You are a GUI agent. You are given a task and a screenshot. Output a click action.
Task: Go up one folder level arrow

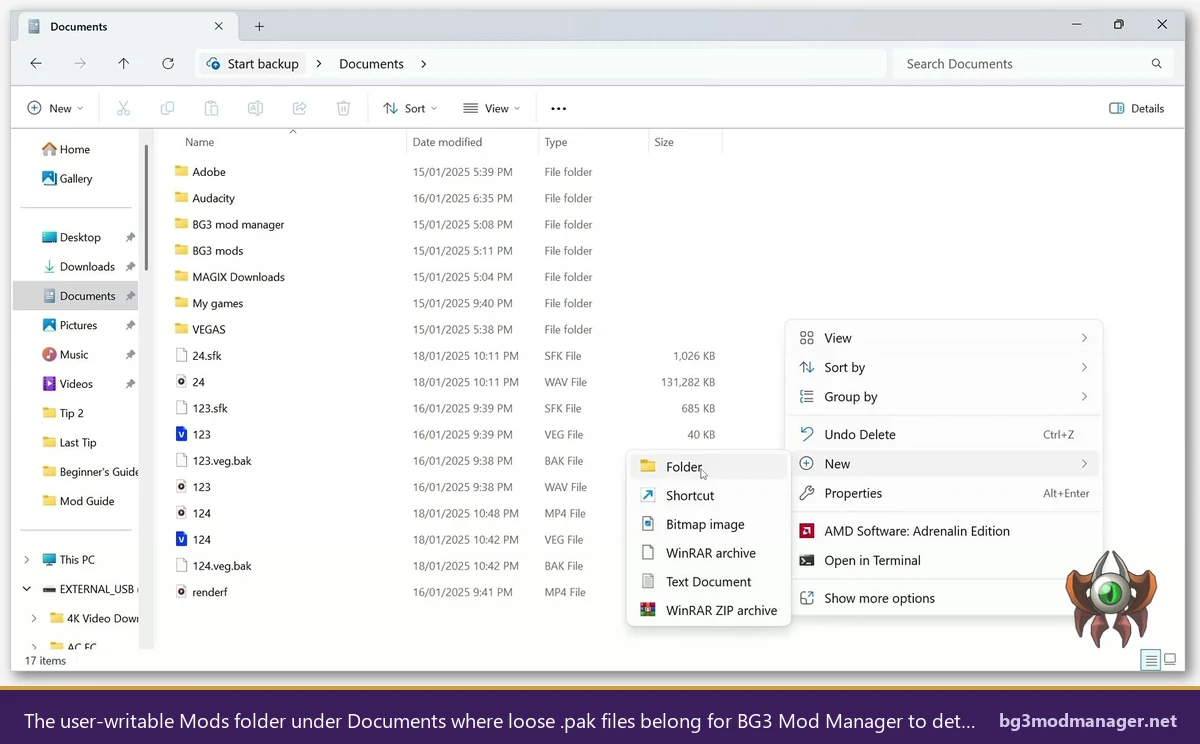click(x=123, y=63)
